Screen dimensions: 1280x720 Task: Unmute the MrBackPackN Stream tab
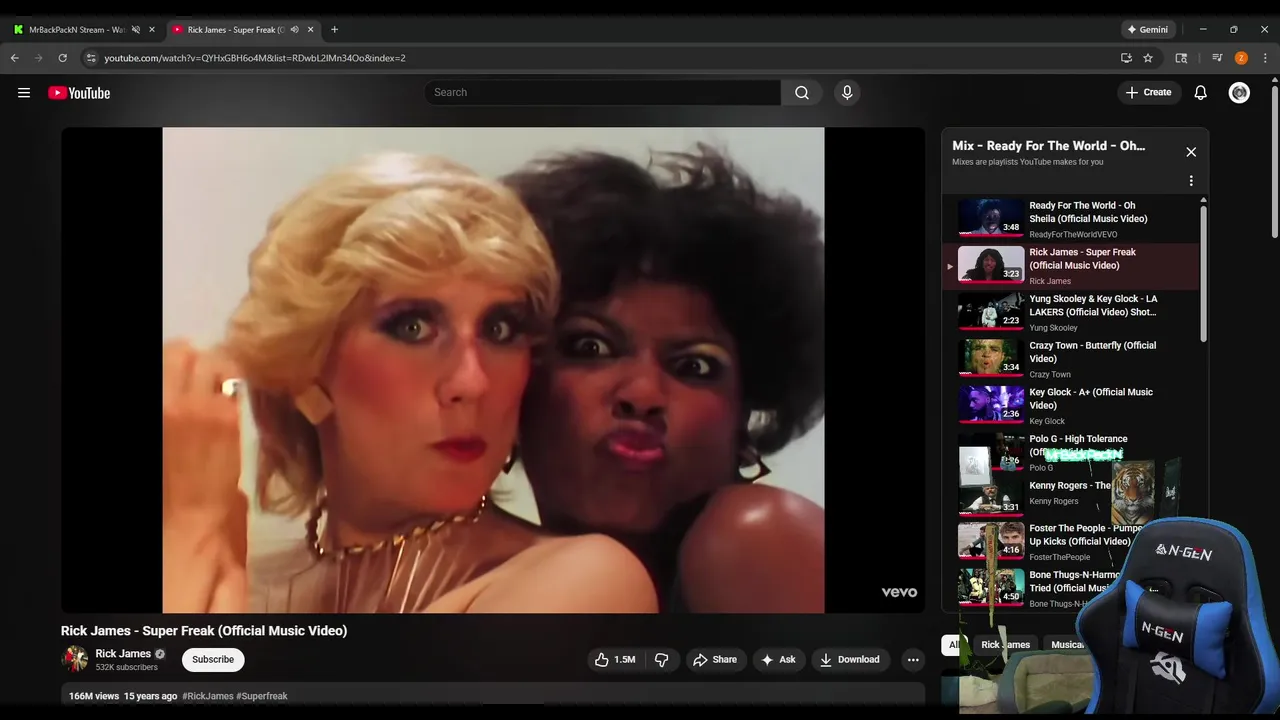(136, 30)
